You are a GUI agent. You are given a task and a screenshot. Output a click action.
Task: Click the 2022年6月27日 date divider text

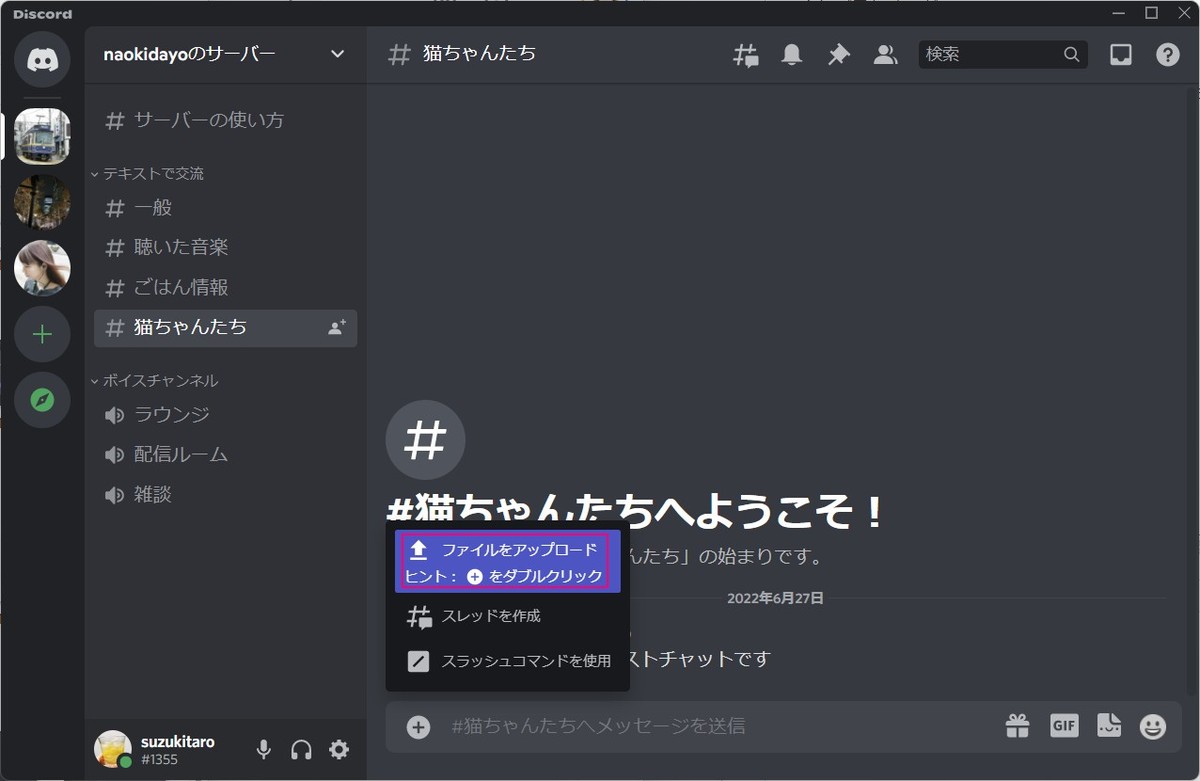(775, 598)
